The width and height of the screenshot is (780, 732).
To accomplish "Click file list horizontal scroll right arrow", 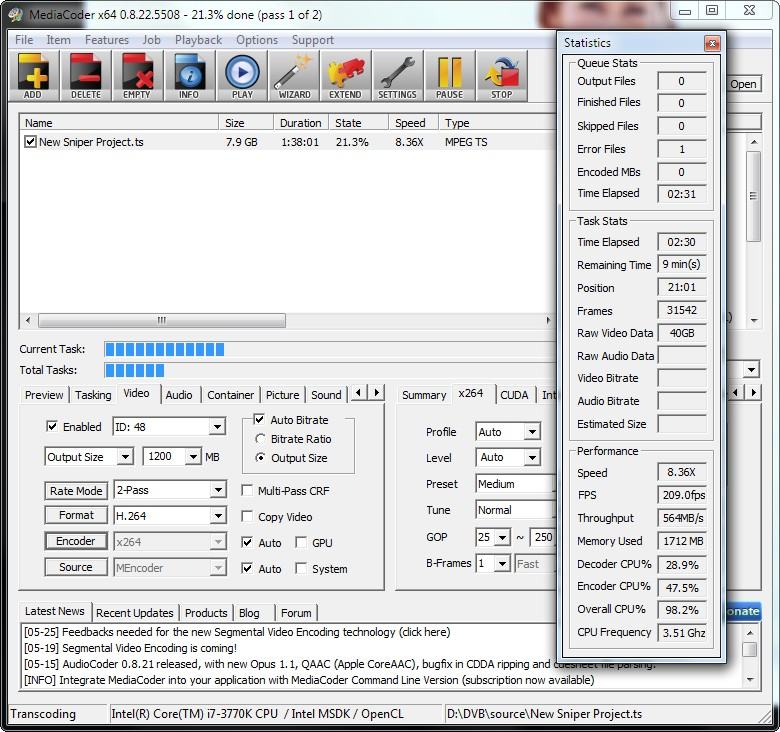I will coord(548,320).
